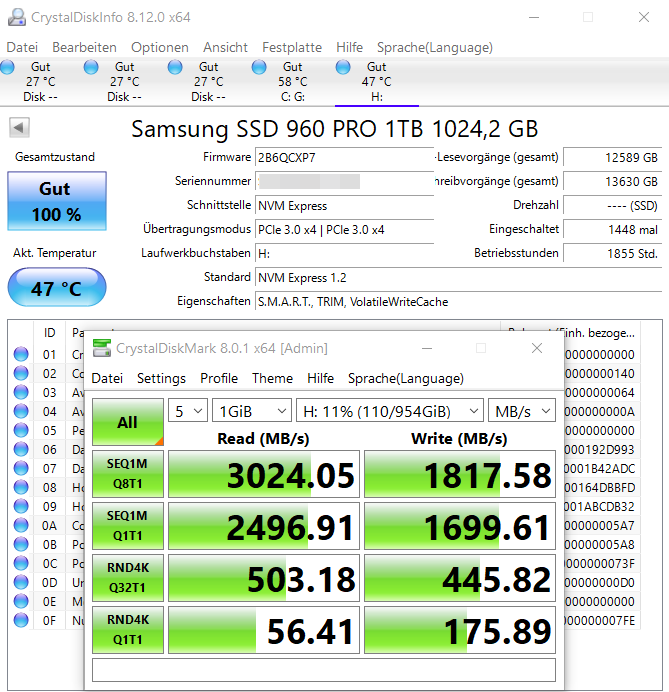This screenshot has height=692, width=669.
Task: Click the status orb for SMART attribute 03
Action: click(21, 392)
